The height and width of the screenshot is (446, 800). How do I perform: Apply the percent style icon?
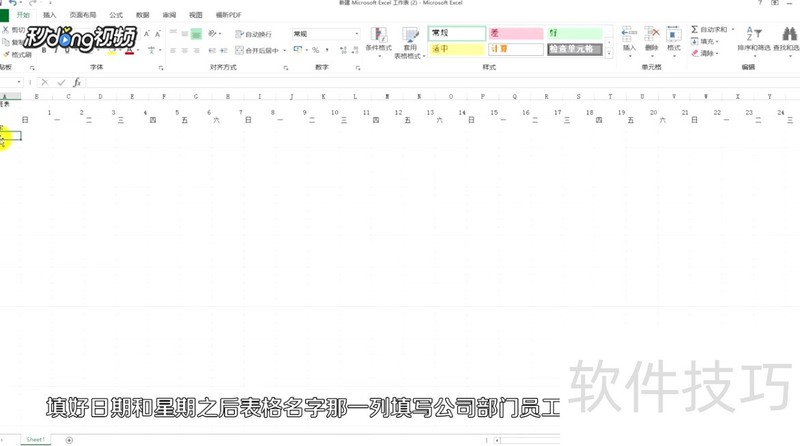[315, 50]
